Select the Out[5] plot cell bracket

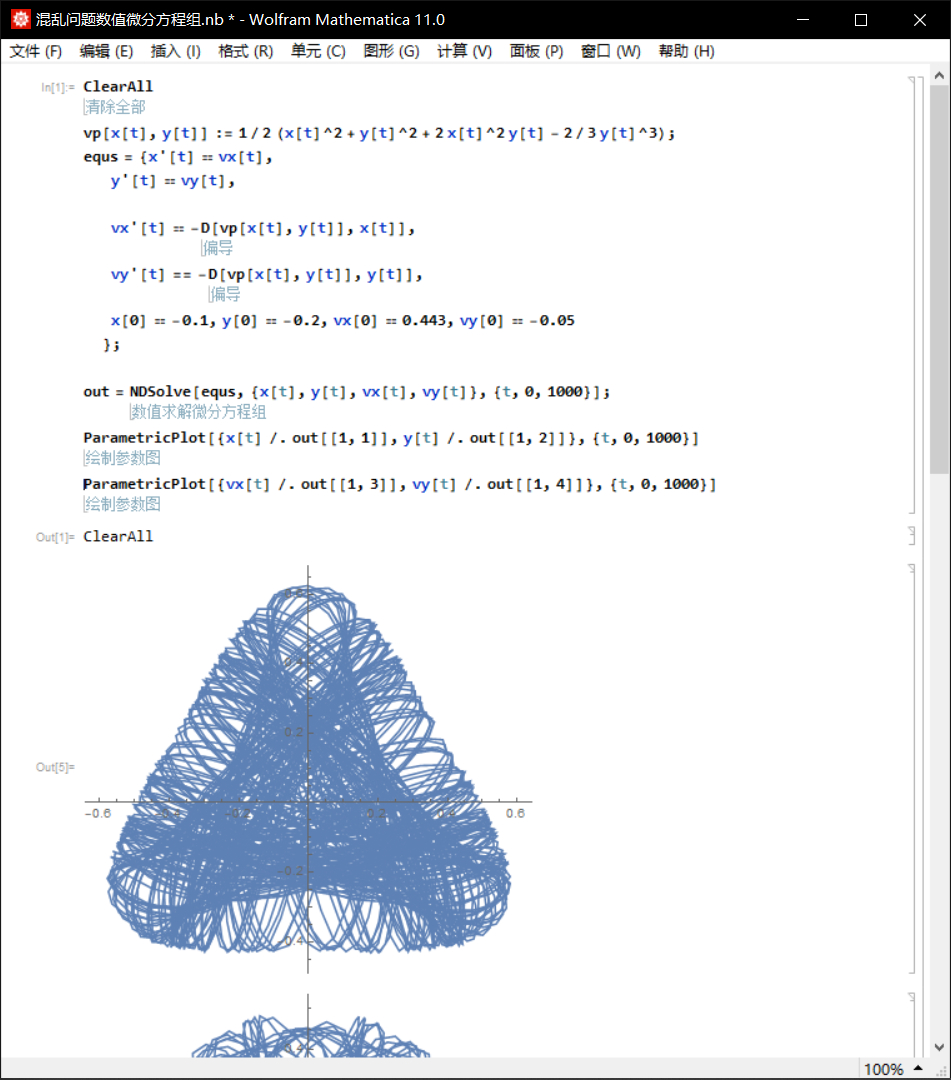tap(912, 769)
